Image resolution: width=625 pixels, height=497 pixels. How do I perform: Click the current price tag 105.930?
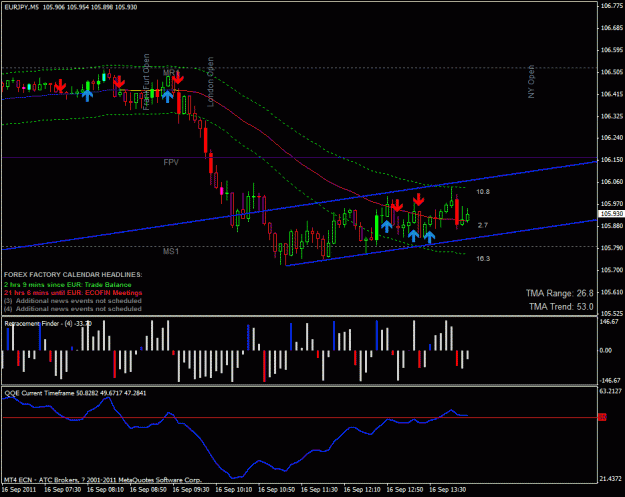click(612, 214)
